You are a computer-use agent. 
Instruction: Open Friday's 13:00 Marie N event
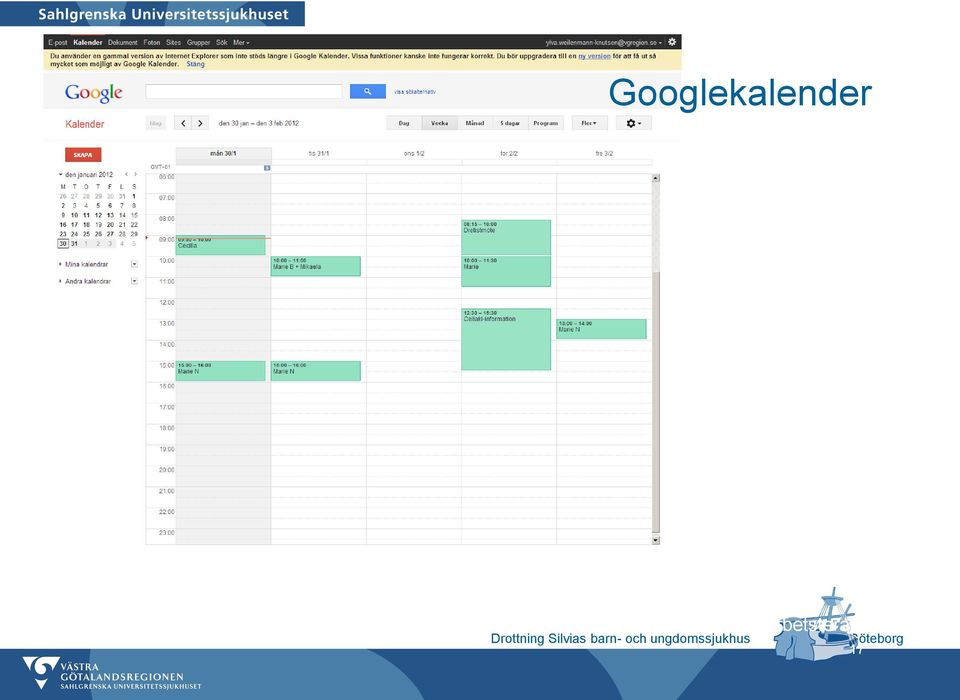coord(601,329)
